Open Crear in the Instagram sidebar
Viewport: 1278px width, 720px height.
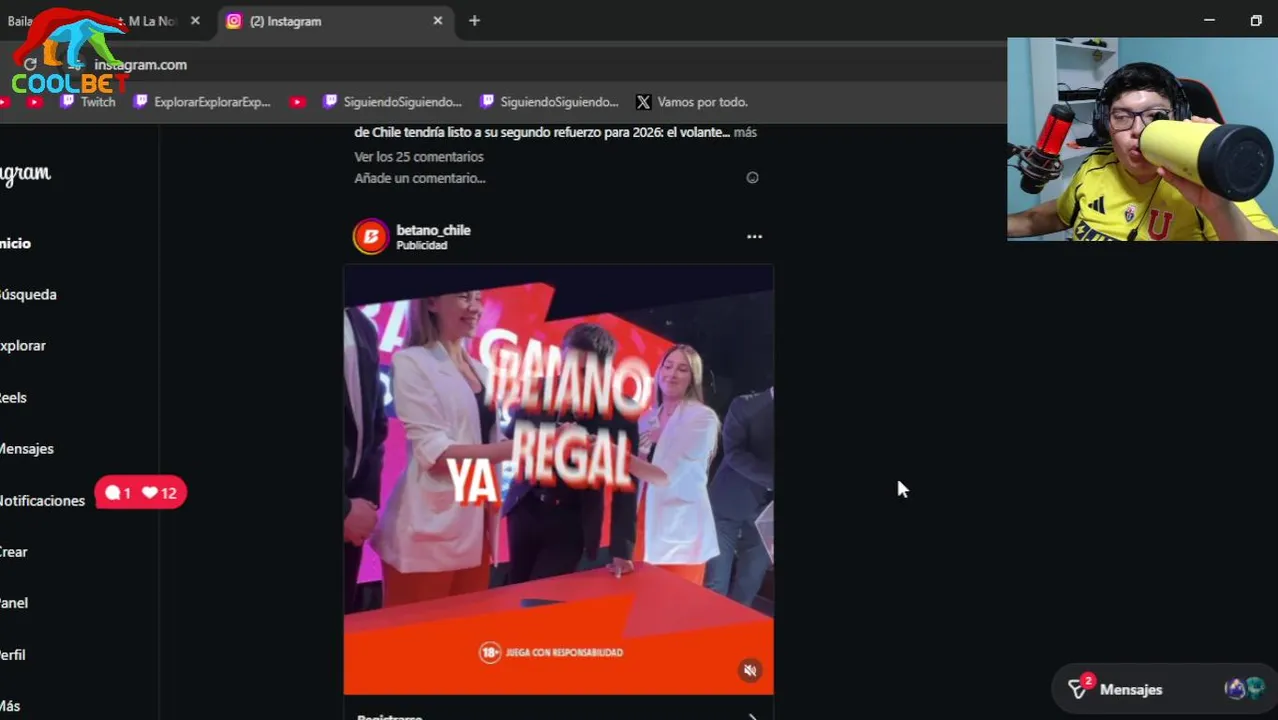14,551
